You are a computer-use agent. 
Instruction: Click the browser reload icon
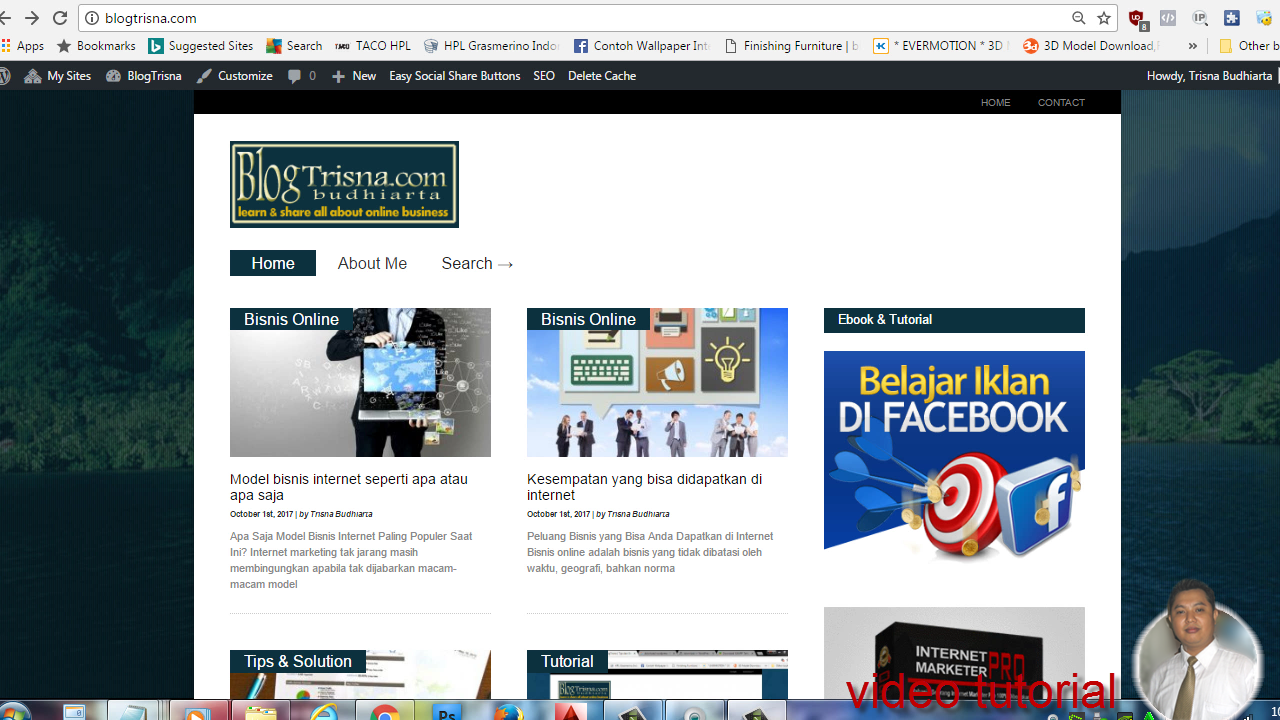(x=60, y=18)
